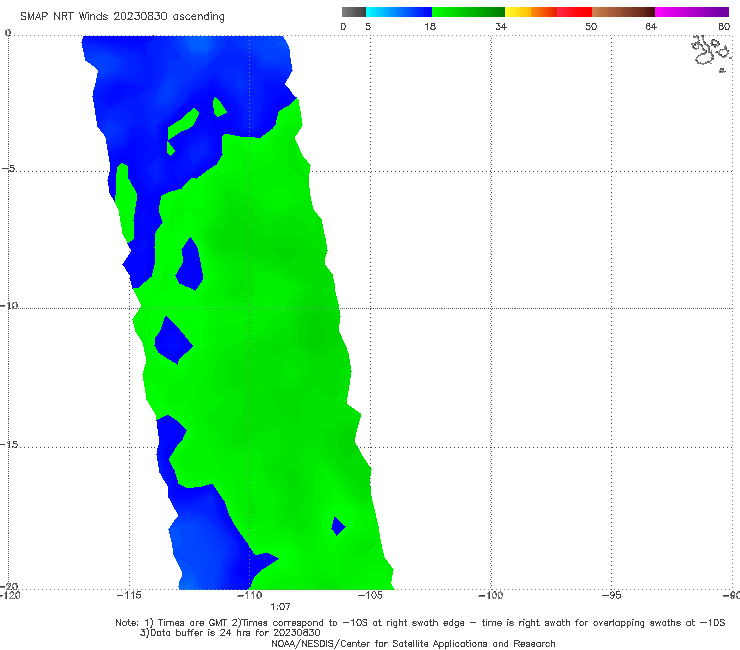This screenshot has width=740, height=650.
Task: Click the longitude axis label '-100'
Action: tap(490, 595)
